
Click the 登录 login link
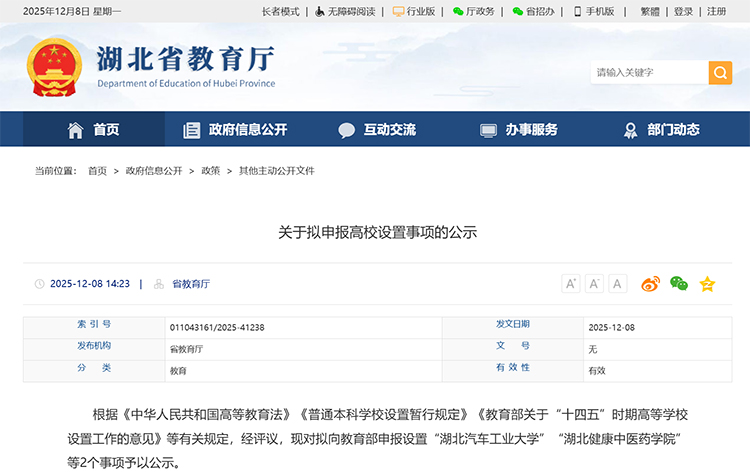[683, 12]
